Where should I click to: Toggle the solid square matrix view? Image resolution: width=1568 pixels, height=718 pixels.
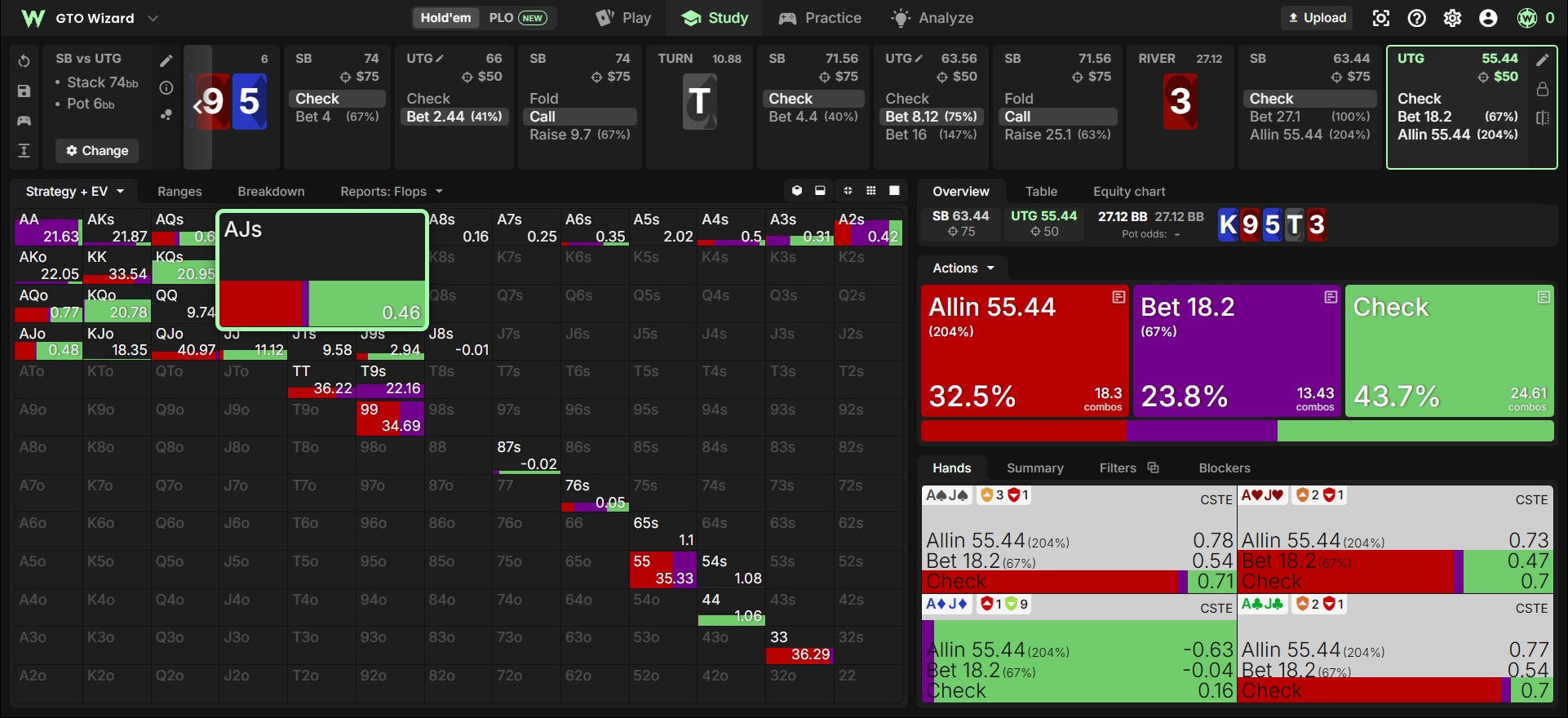click(x=894, y=191)
